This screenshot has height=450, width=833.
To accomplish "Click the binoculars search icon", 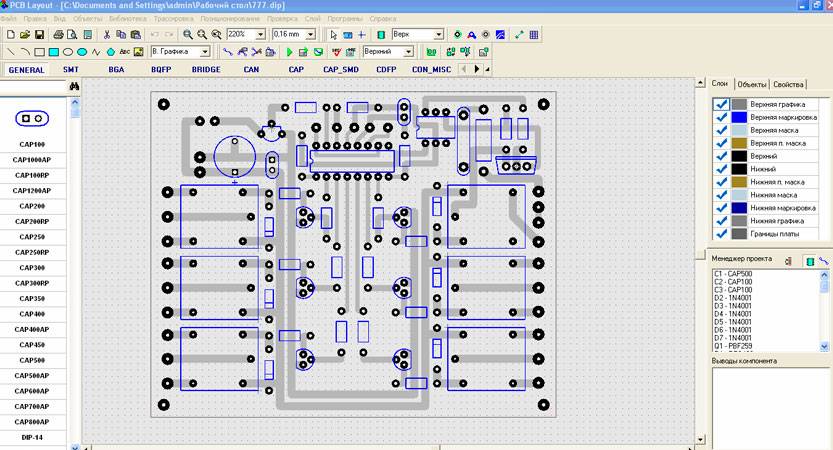I will coord(74,87).
